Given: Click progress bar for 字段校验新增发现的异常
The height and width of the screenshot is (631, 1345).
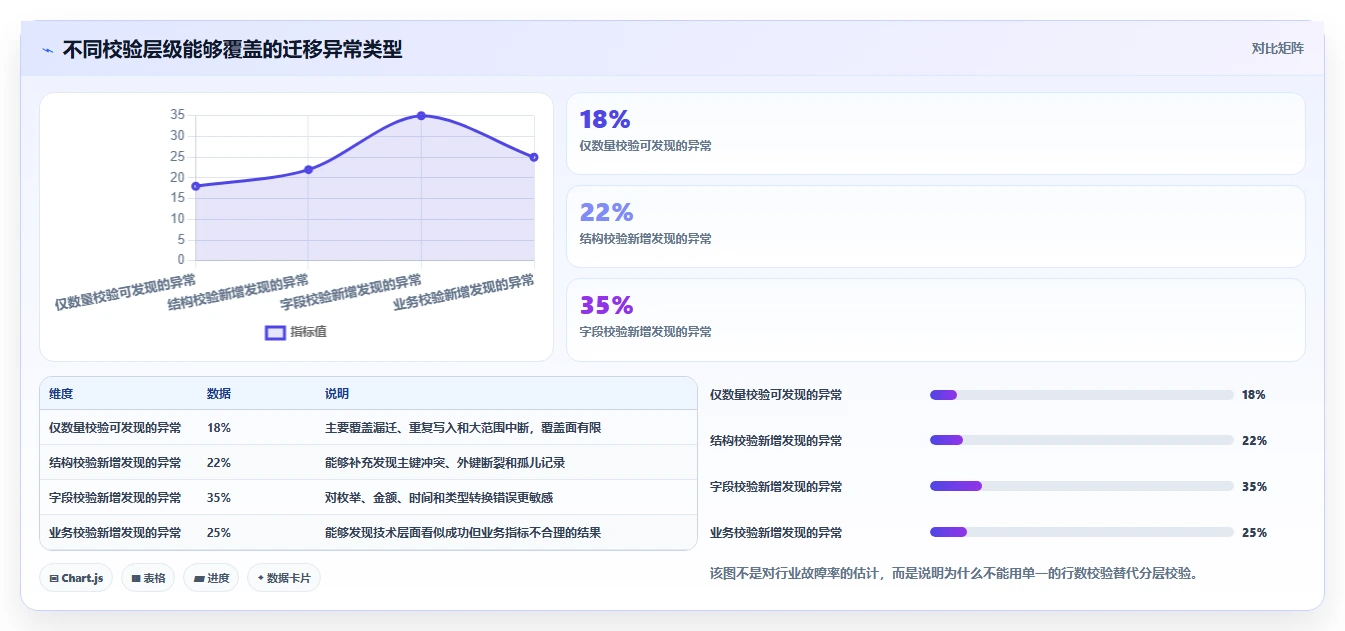Looking at the screenshot, I should point(1081,486).
